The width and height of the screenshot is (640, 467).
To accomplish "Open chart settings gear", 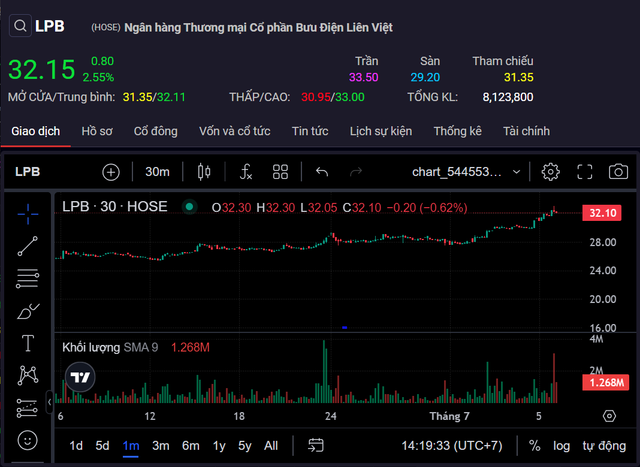I will (550, 172).
